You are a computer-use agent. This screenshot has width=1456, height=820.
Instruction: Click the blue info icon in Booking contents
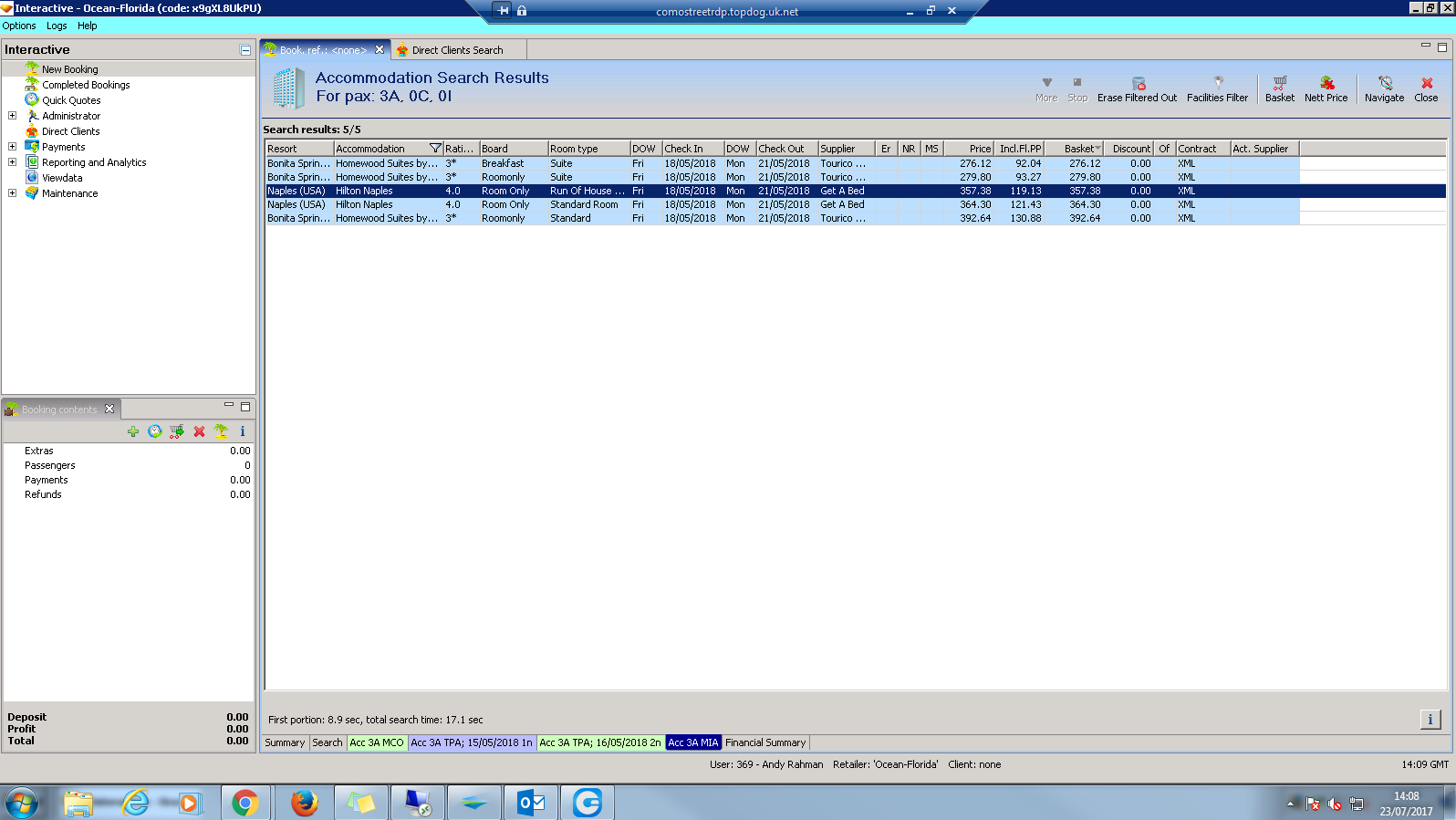[243, 431]
